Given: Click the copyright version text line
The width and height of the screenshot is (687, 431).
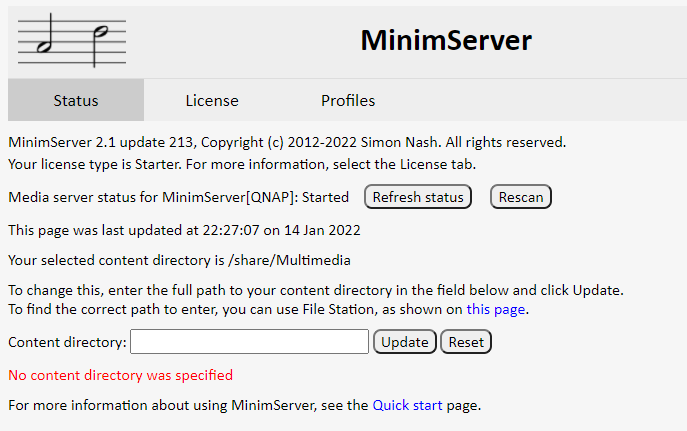Looking at the screenshot, I should tap(286, 142).
